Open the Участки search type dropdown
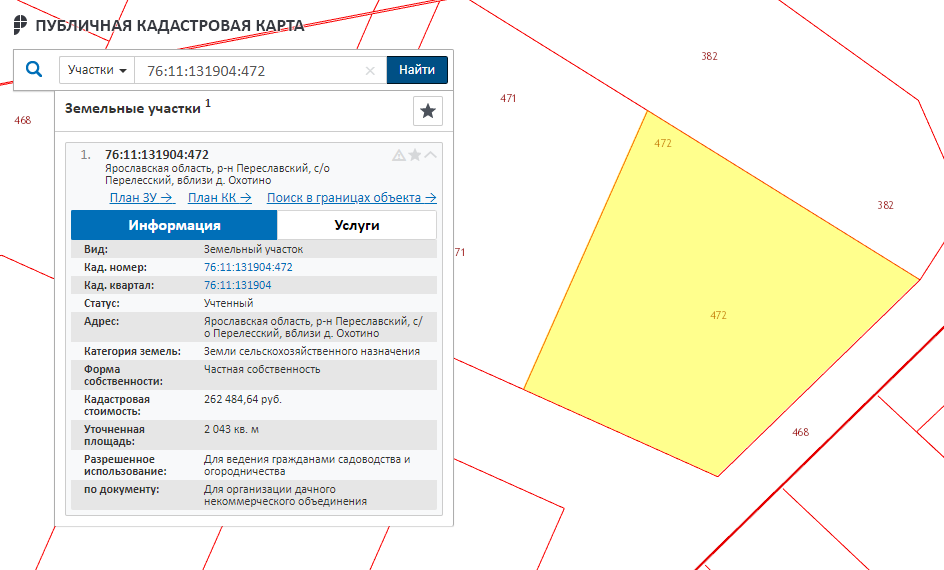 point(97,70)
